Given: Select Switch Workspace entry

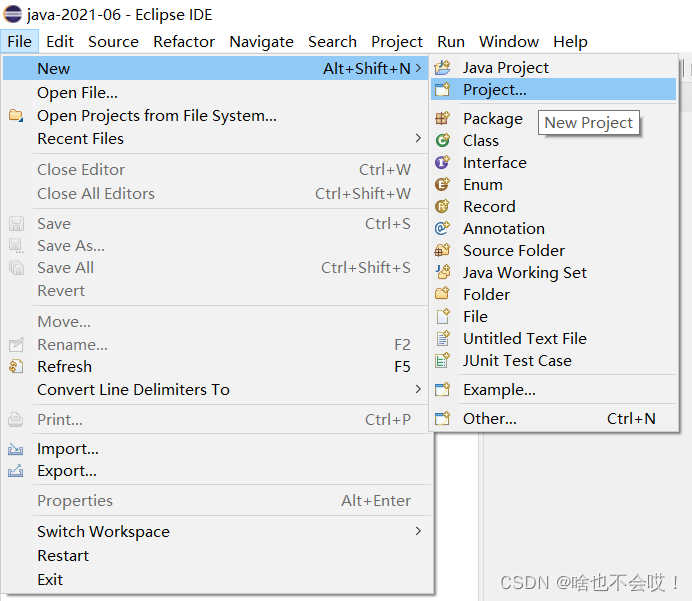Looking at the screenshot, I should tap(216, 531).
